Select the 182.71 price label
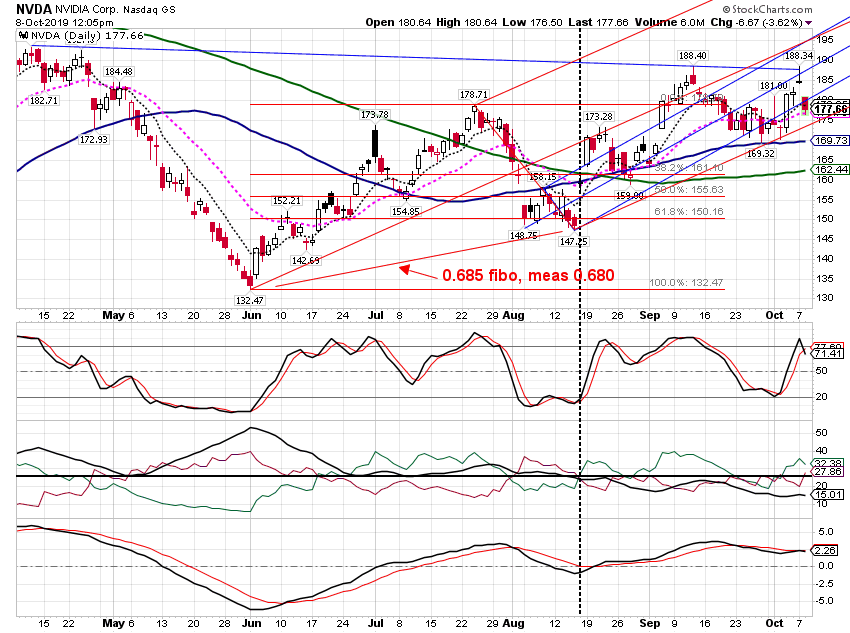Screen dimensions: 850x633 [44, 101]
